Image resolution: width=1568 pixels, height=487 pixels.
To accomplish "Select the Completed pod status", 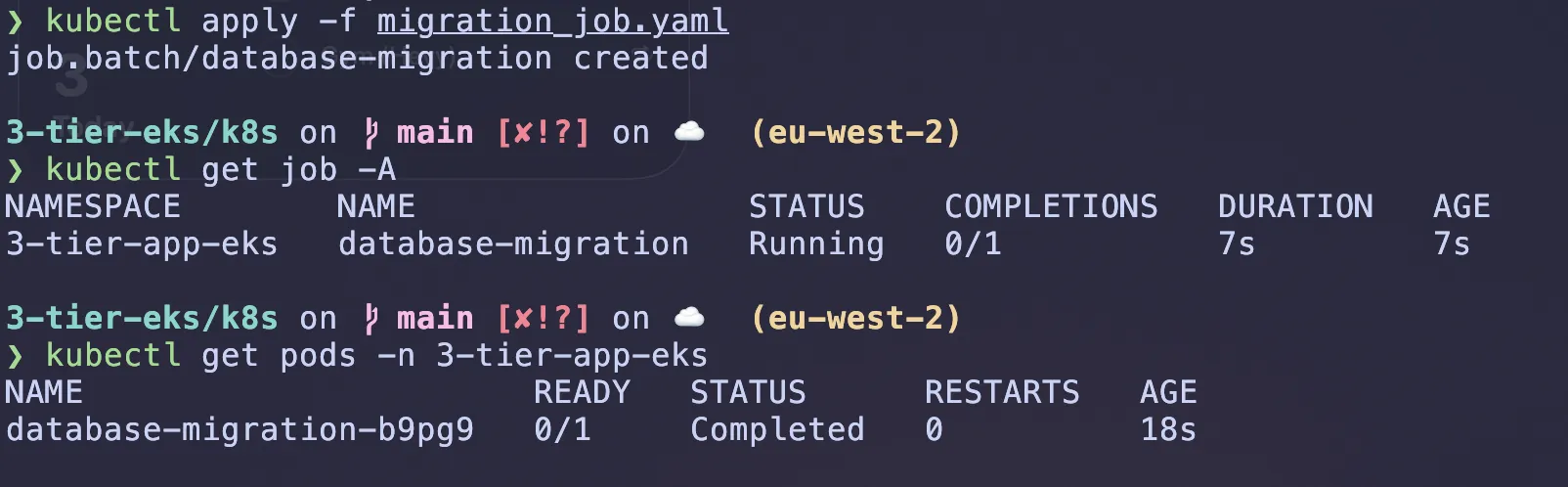I will (777, 429).
